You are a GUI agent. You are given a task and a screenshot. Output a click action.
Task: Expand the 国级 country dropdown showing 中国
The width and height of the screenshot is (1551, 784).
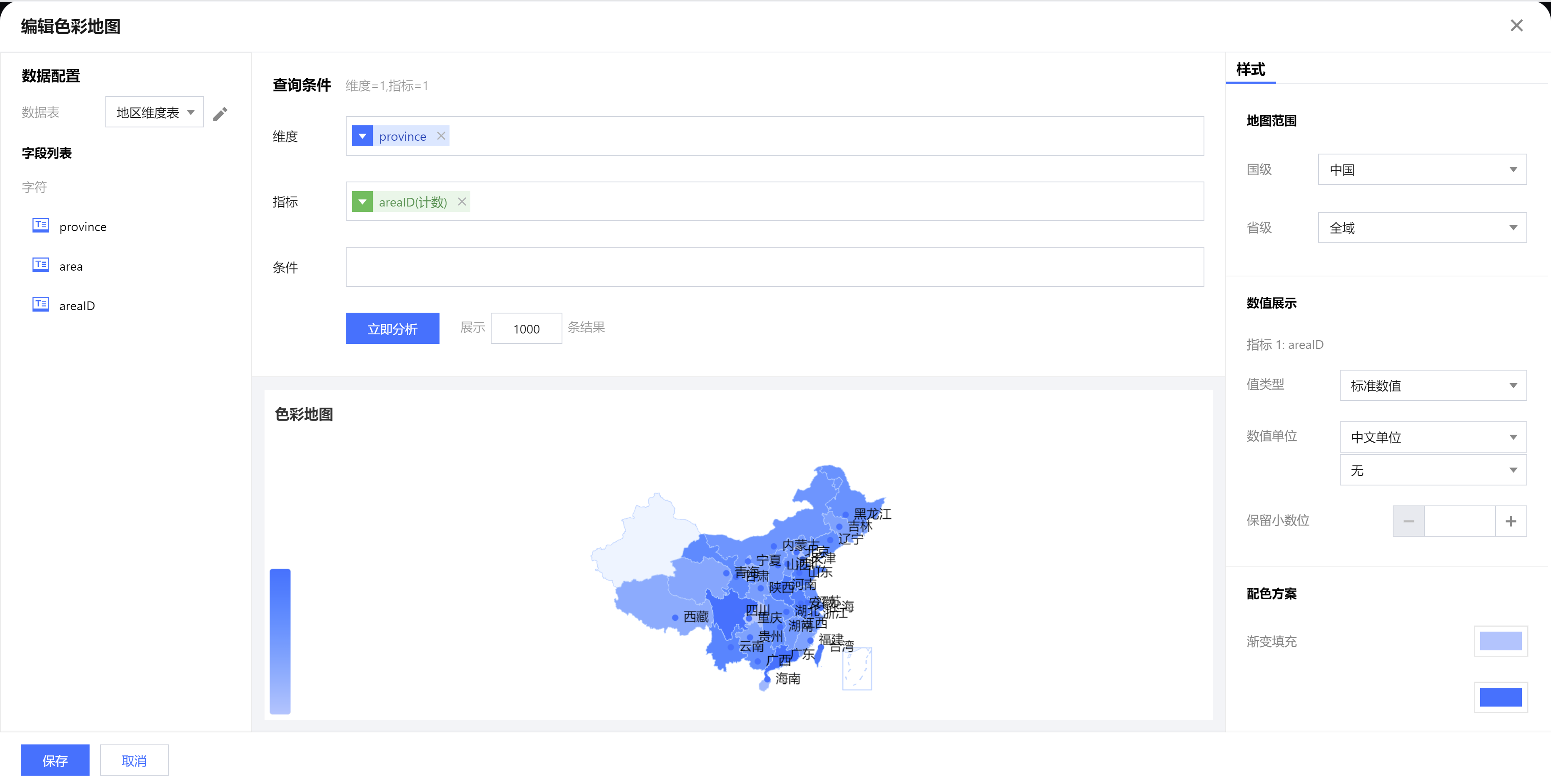click(x=1421, y=170)
